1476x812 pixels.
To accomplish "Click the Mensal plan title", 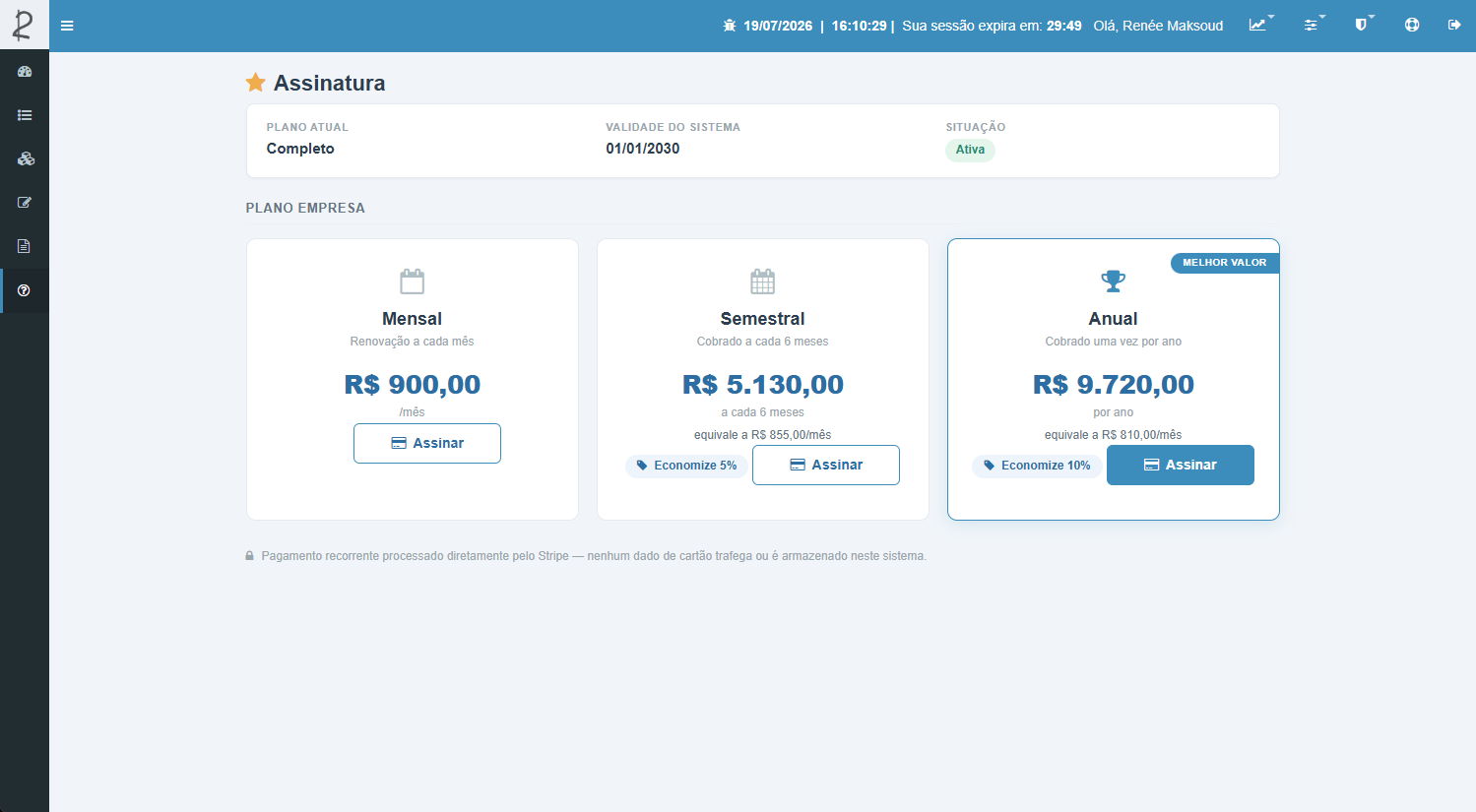I will [x=413, y=319].
